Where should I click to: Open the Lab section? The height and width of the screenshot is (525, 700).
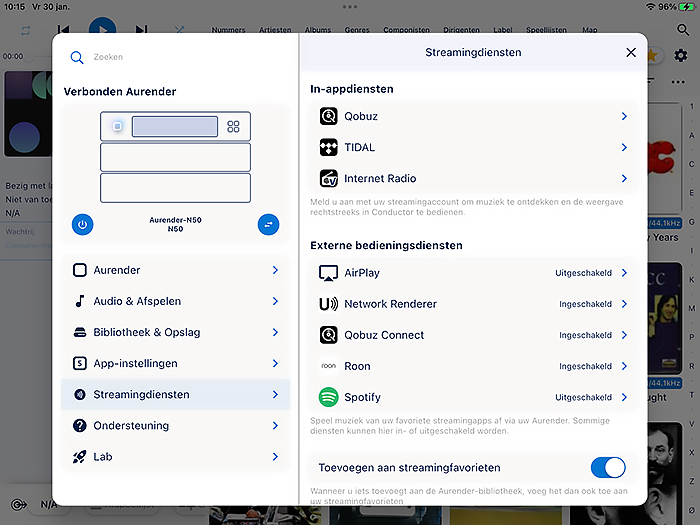point(175,456)
